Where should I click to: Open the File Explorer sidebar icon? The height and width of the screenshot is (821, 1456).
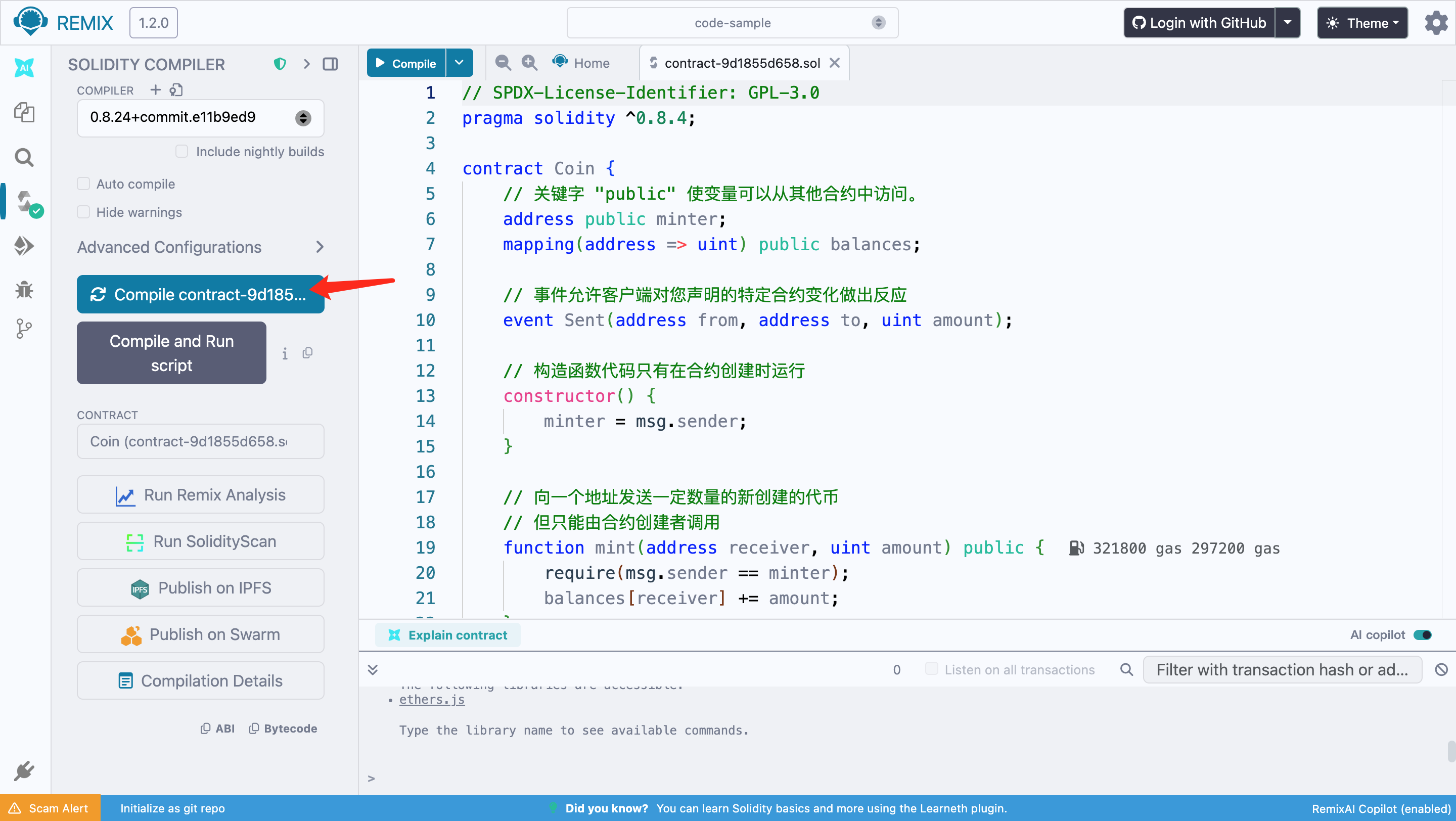(x=24, y=112)
